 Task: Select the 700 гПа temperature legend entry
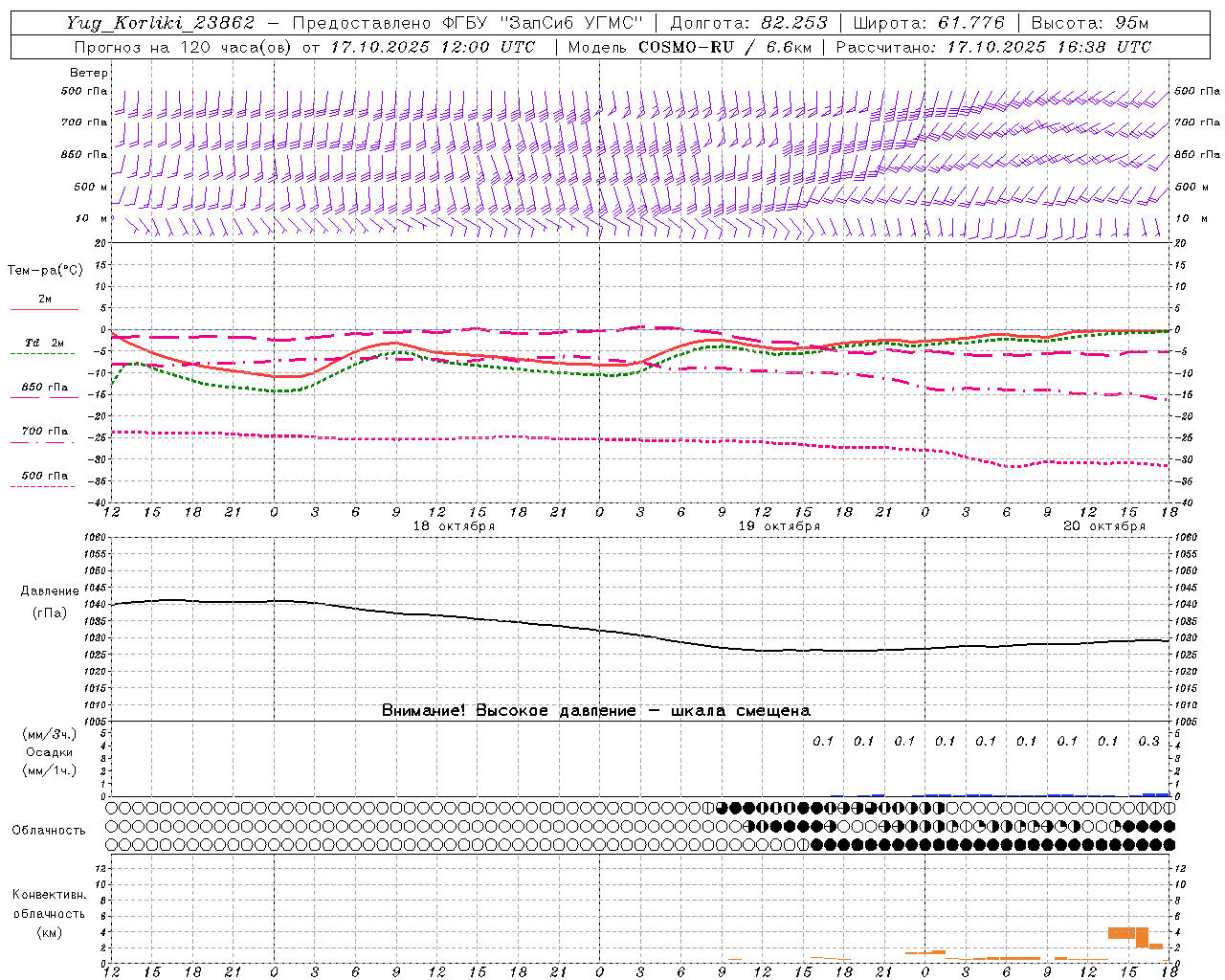pos(45,432)
